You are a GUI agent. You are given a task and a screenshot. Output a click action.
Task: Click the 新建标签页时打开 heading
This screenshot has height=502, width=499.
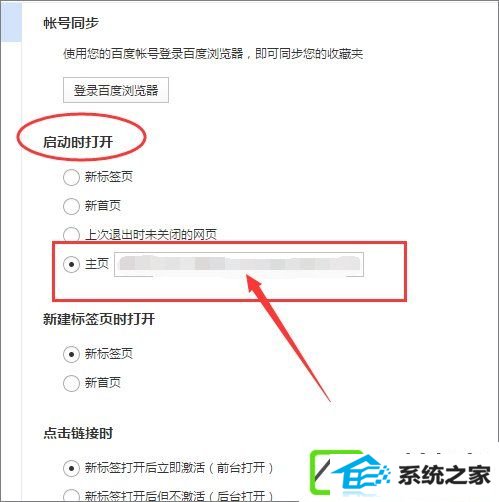coord(99,319)
